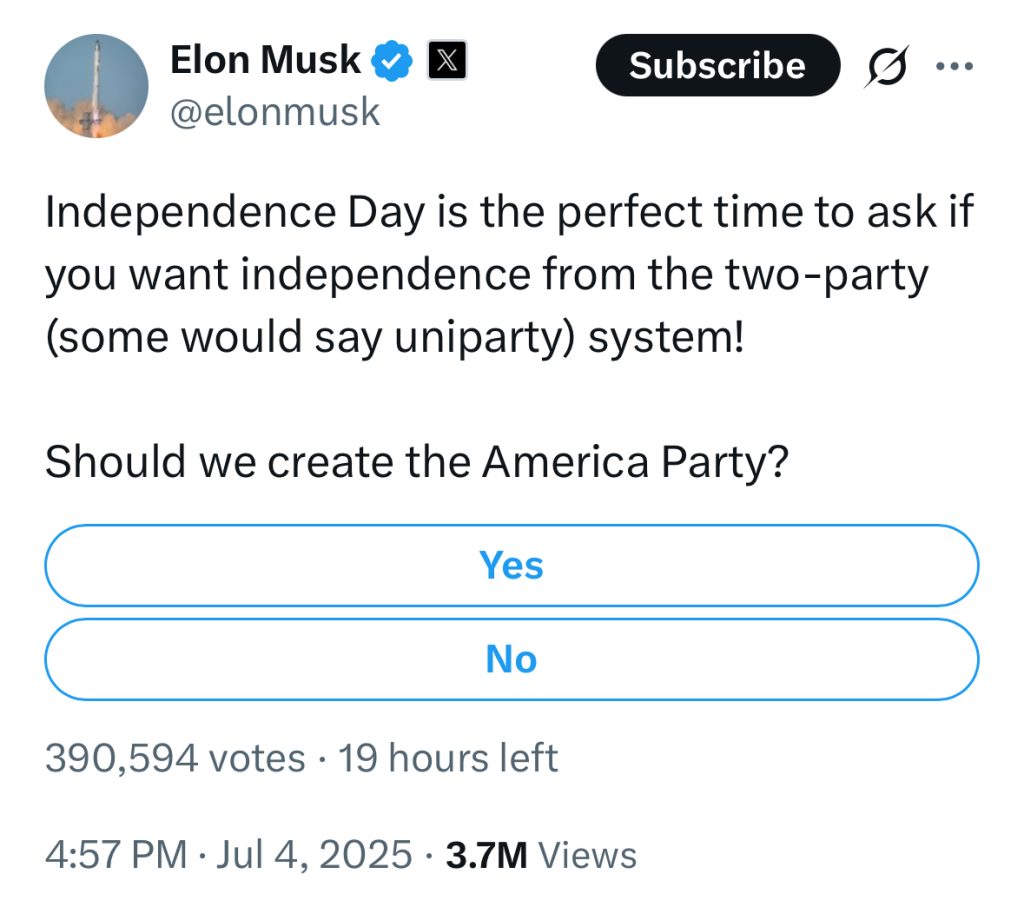Subscribe to Elon Musk's account
Viewport: 1024px width, 907px height.
(718, 65)
